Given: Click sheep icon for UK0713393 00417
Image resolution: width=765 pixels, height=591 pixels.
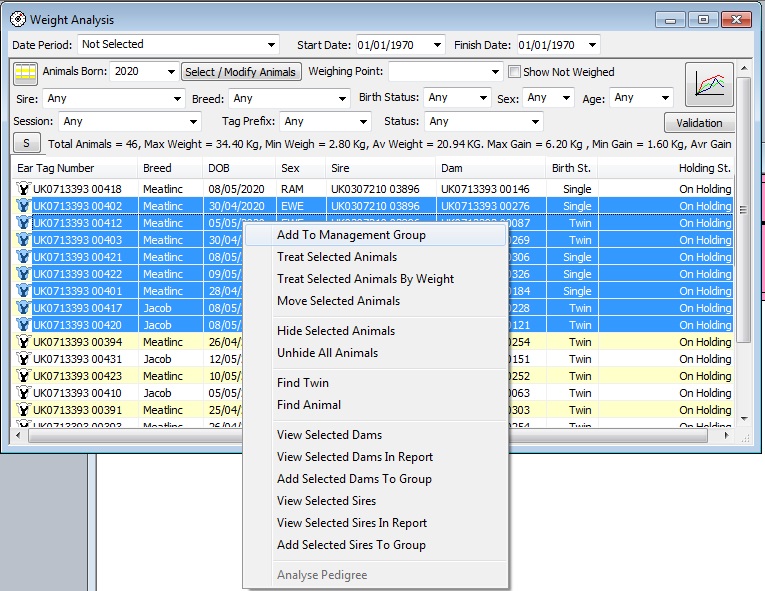Looking at the screenshot, I should click(23, 308).
